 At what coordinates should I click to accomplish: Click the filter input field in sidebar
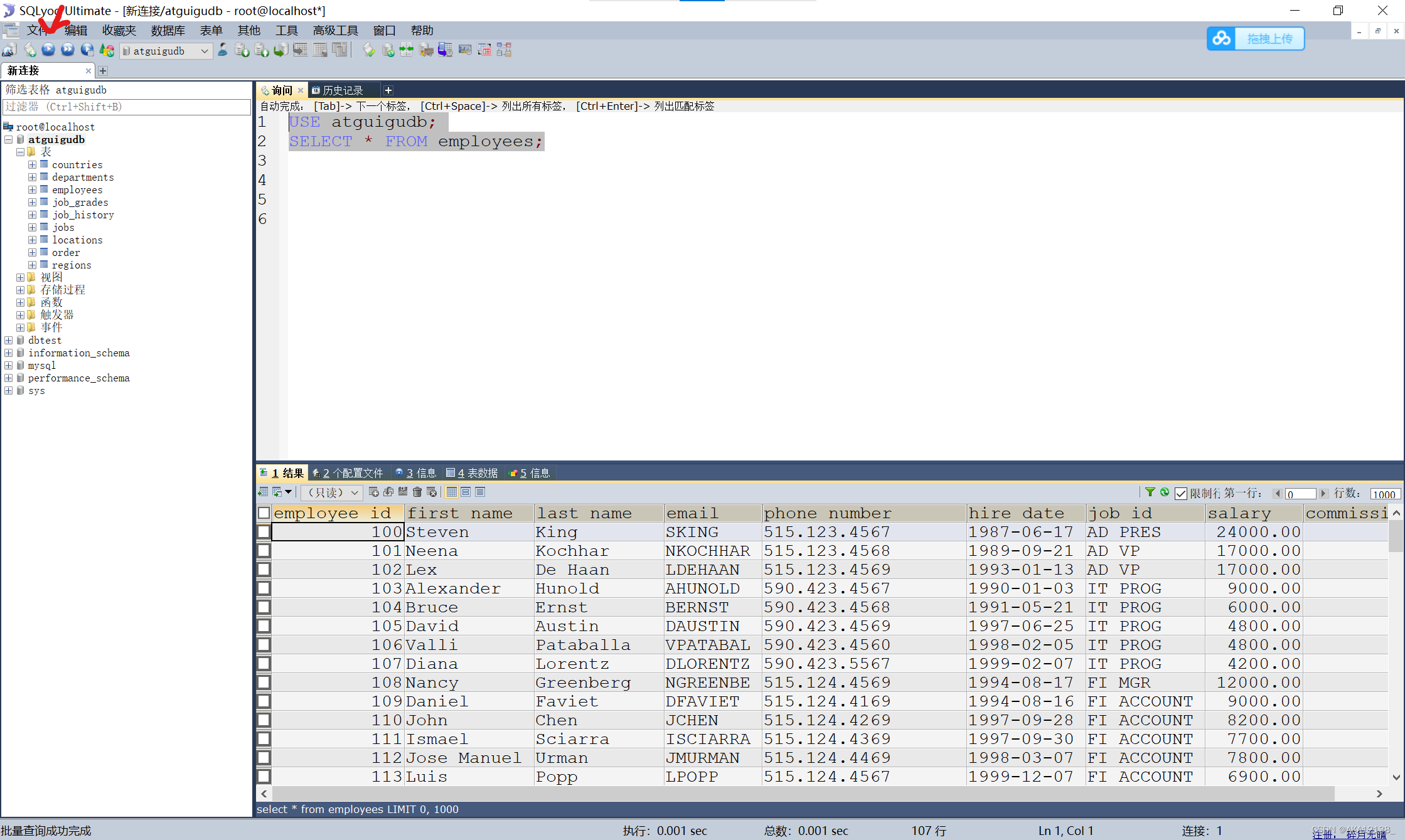(126, 107)
